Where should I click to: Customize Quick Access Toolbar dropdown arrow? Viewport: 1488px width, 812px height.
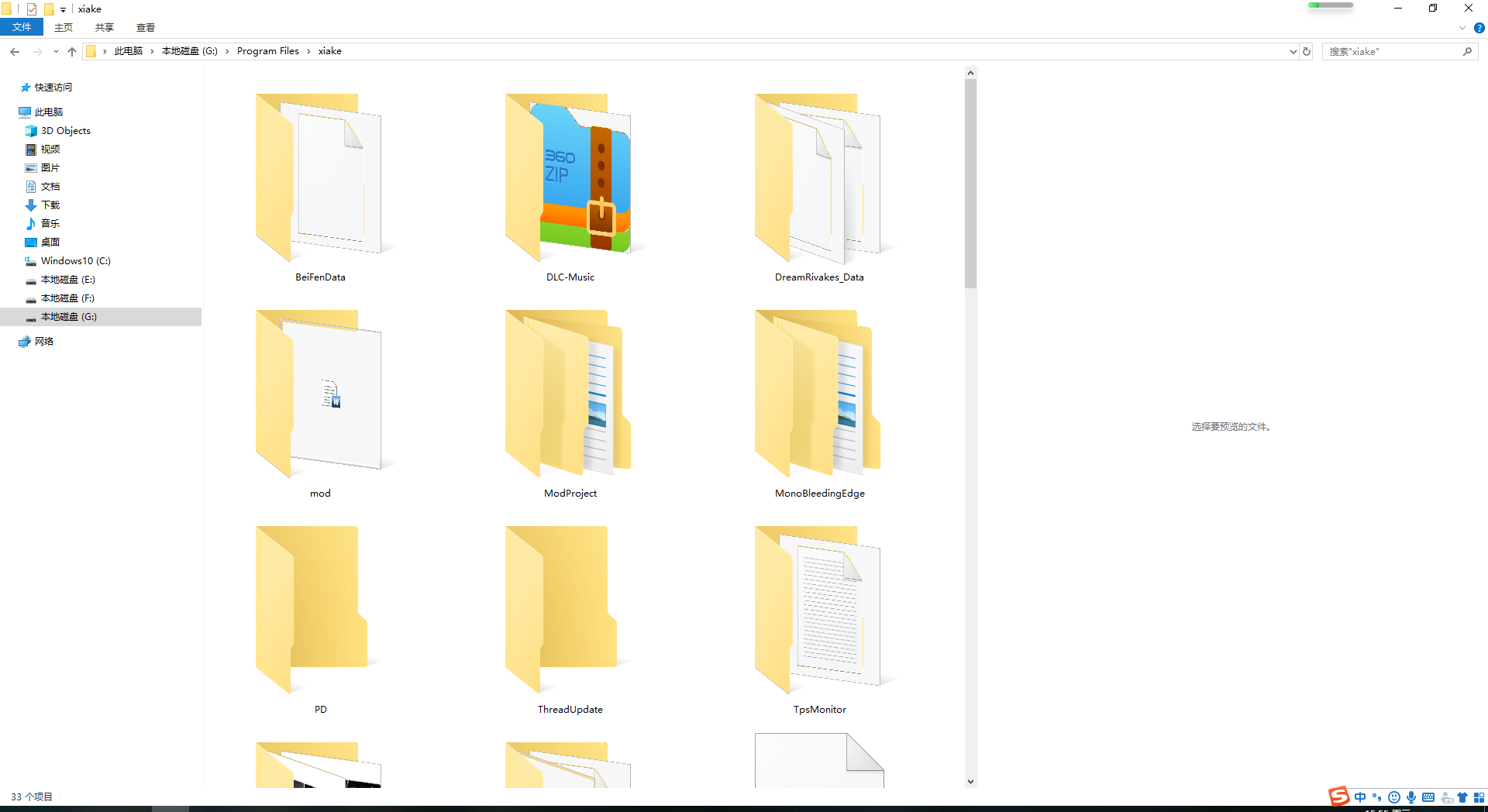(x=64, y=10)
